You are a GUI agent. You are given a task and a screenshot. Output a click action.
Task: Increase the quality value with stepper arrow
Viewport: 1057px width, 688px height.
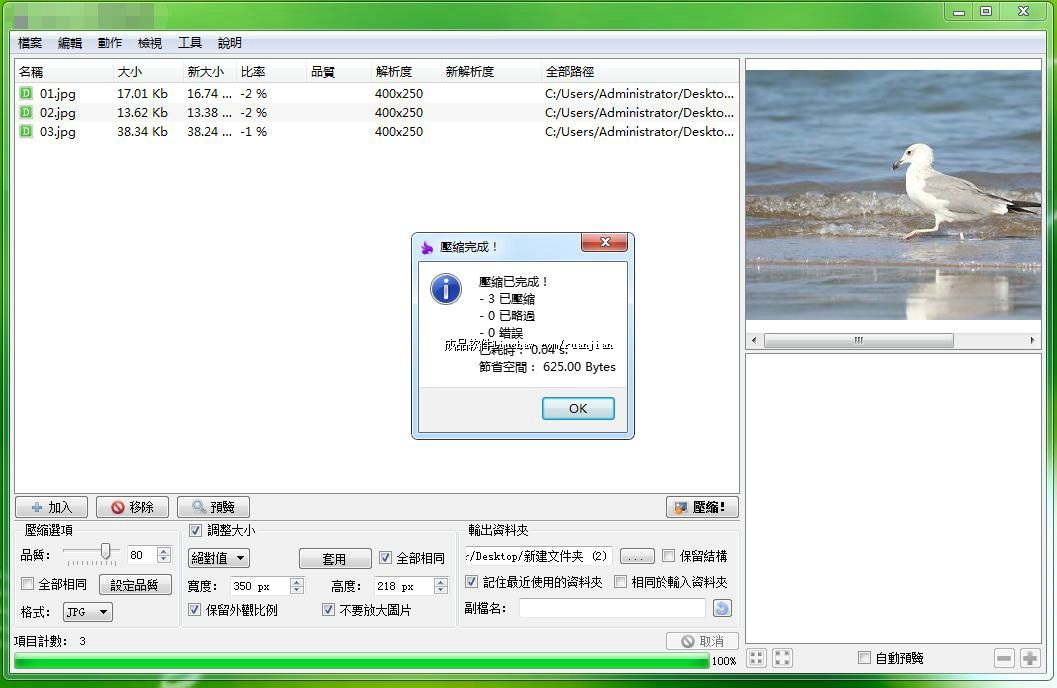(164, 551)
